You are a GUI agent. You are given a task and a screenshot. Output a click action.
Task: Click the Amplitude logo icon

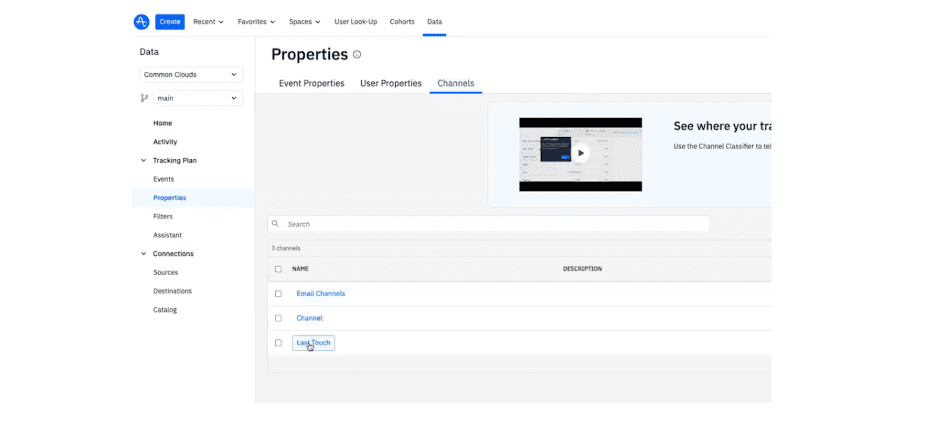(x=141, y=22)
